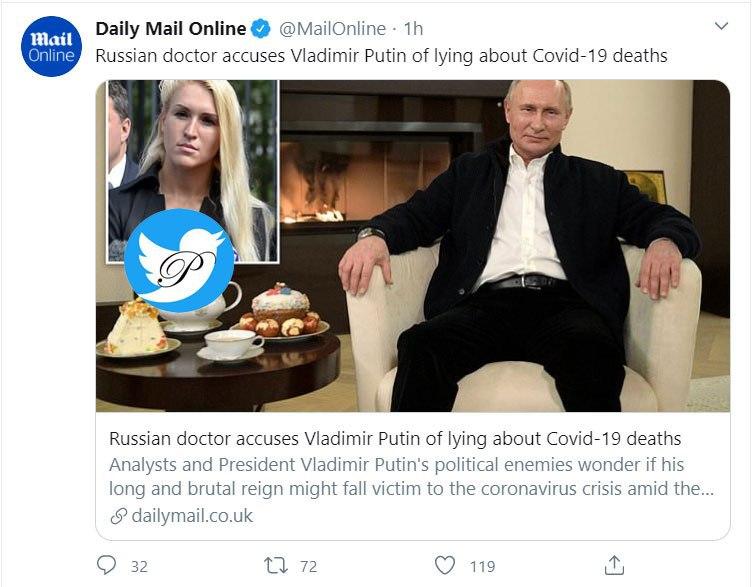The height and width of the screenshot is (587, 753).
Task: Click the 32 replies count
Action: (x=139, y=566)
